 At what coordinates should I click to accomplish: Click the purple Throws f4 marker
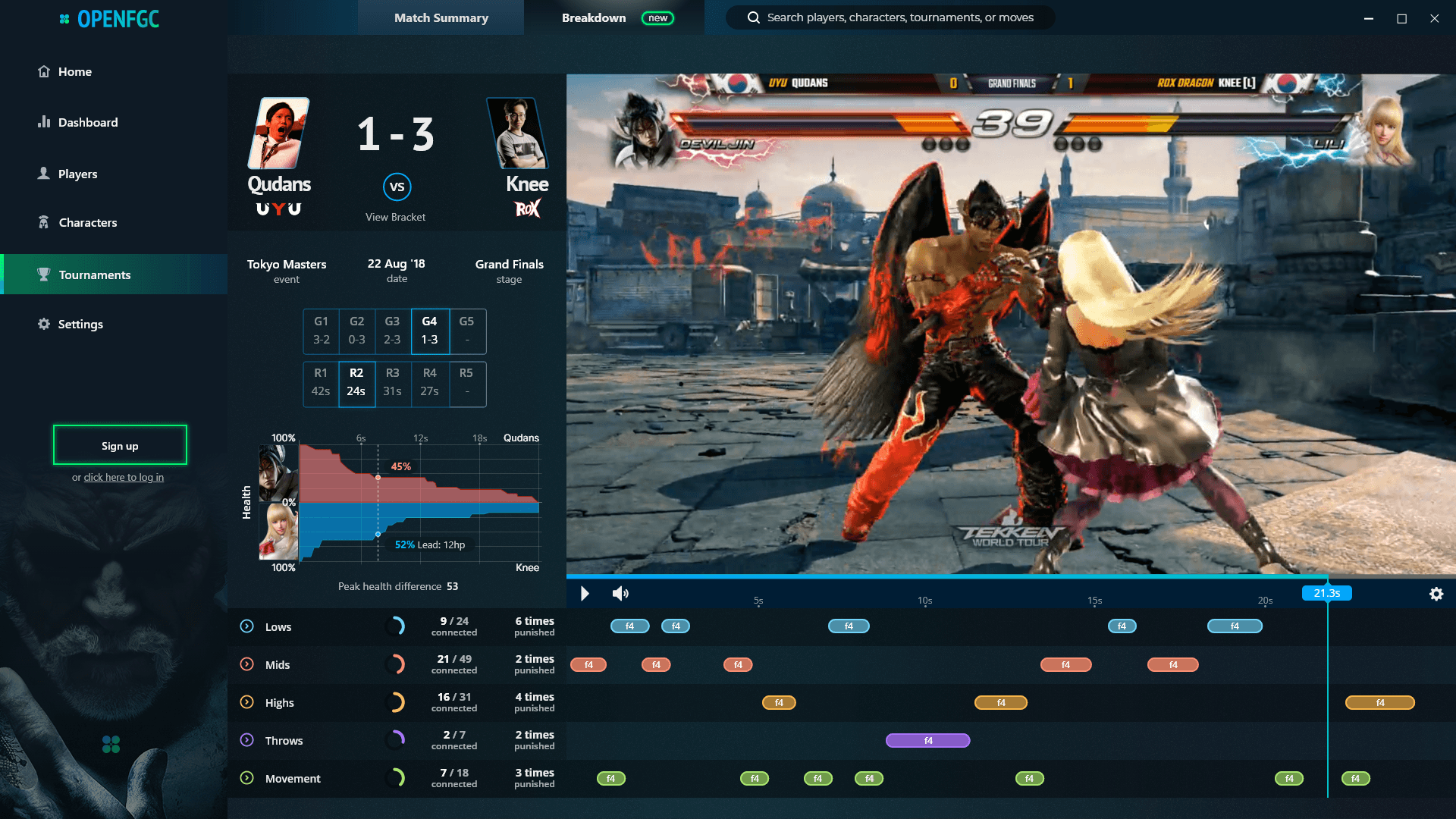[928, 741]
